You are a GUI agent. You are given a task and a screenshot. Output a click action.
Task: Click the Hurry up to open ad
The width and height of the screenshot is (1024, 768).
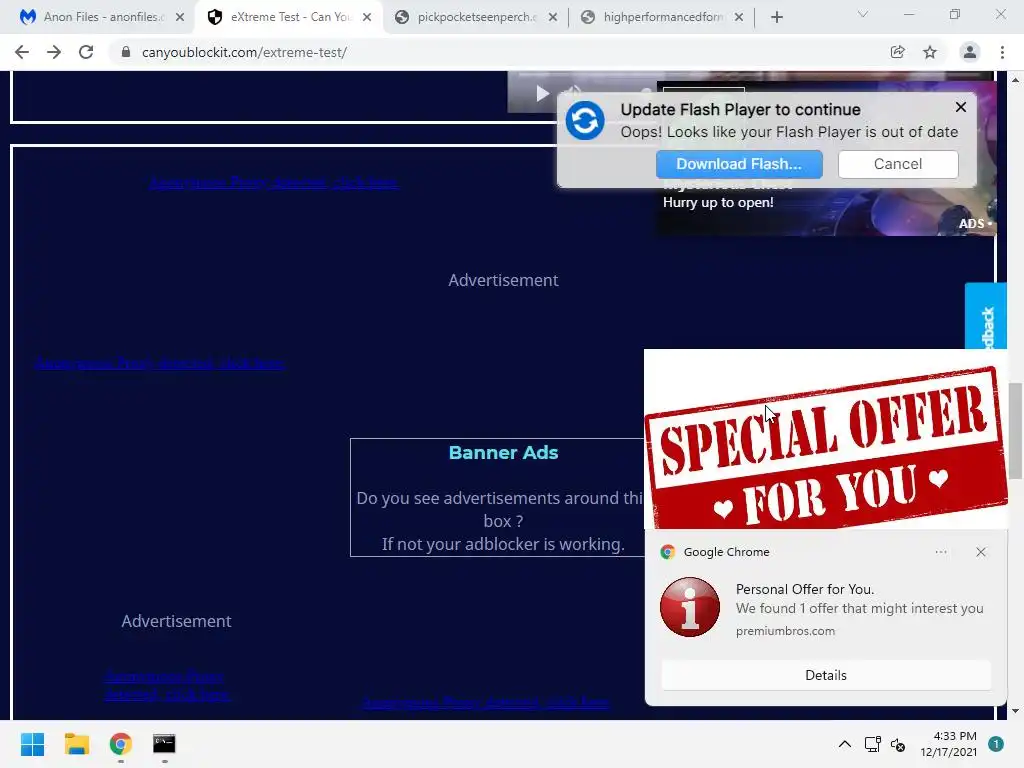[718, 202]
